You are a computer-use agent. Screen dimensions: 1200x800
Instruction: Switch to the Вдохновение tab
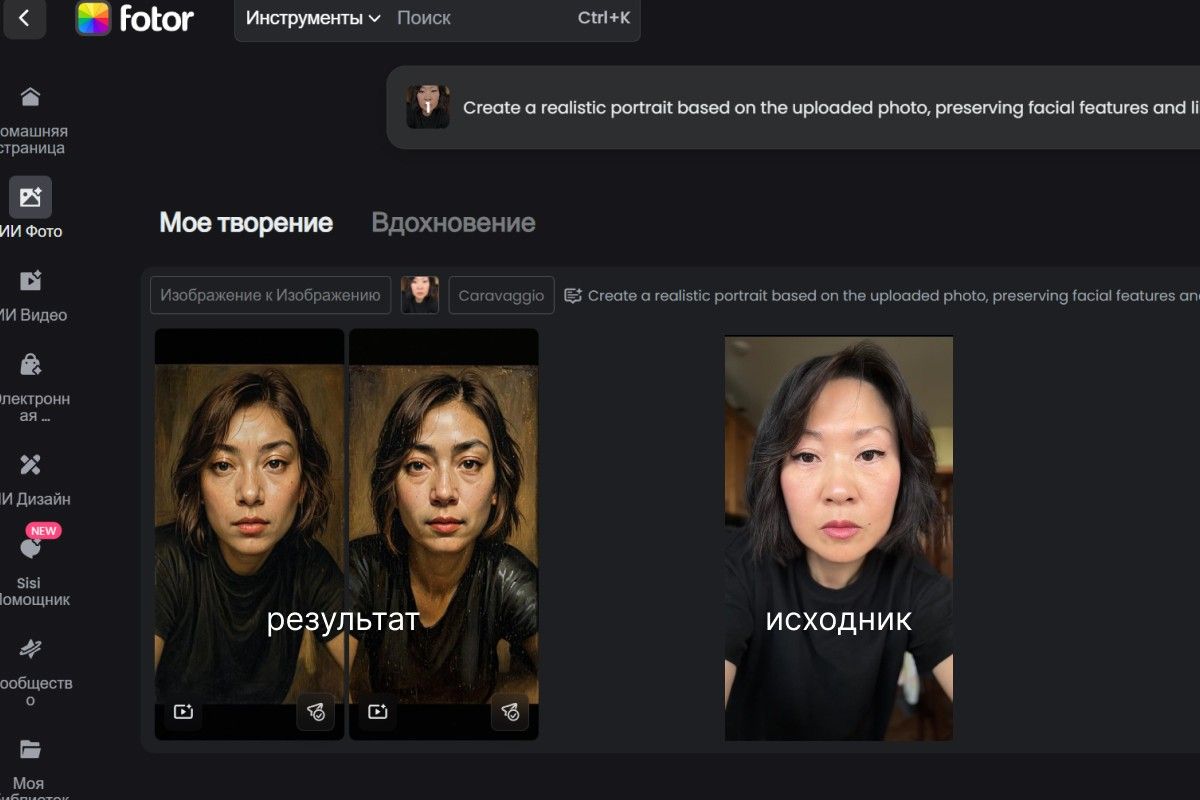[x=454, y=222]
